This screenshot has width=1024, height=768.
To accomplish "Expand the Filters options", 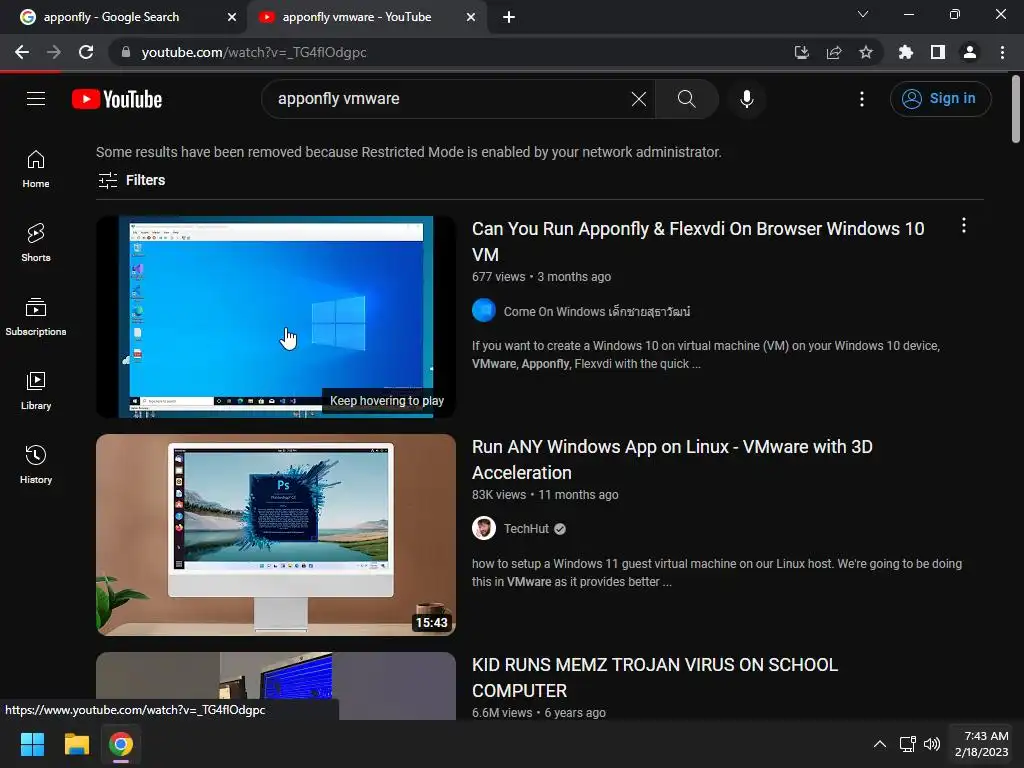I will 131,180.
